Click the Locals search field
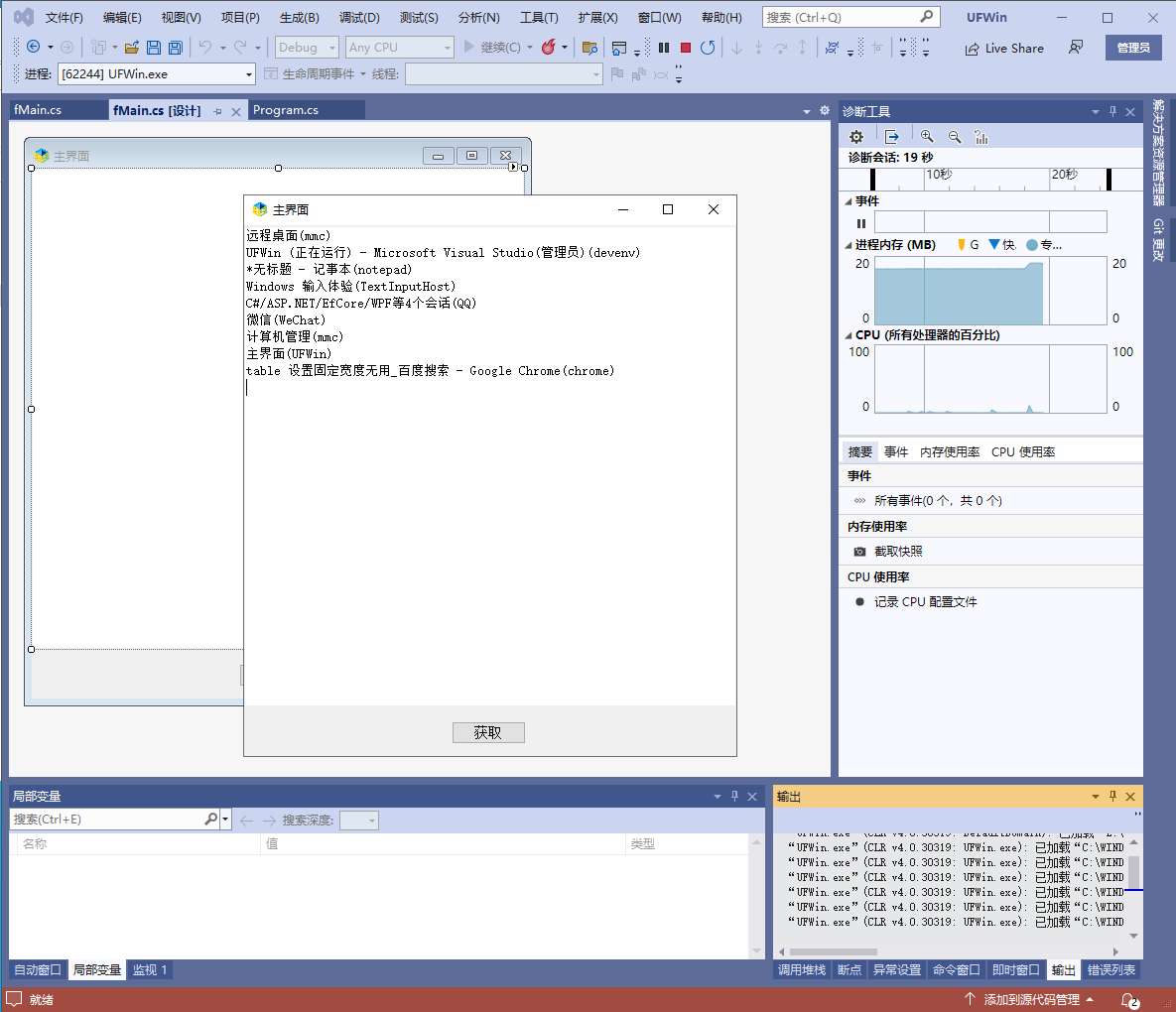This screenshot has height=1012, width=1176. point(106,820)
